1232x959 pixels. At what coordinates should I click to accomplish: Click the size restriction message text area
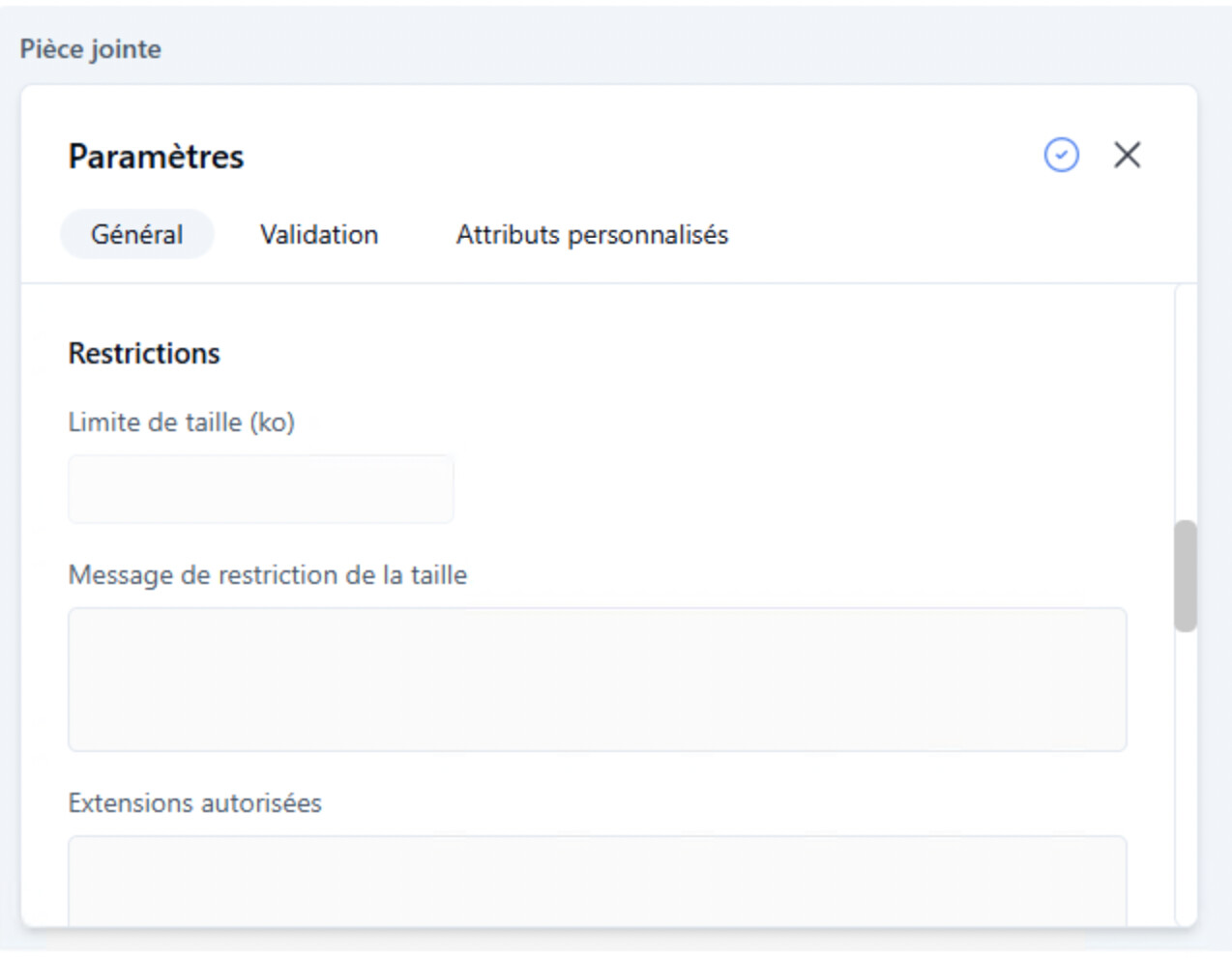[597, 679]
